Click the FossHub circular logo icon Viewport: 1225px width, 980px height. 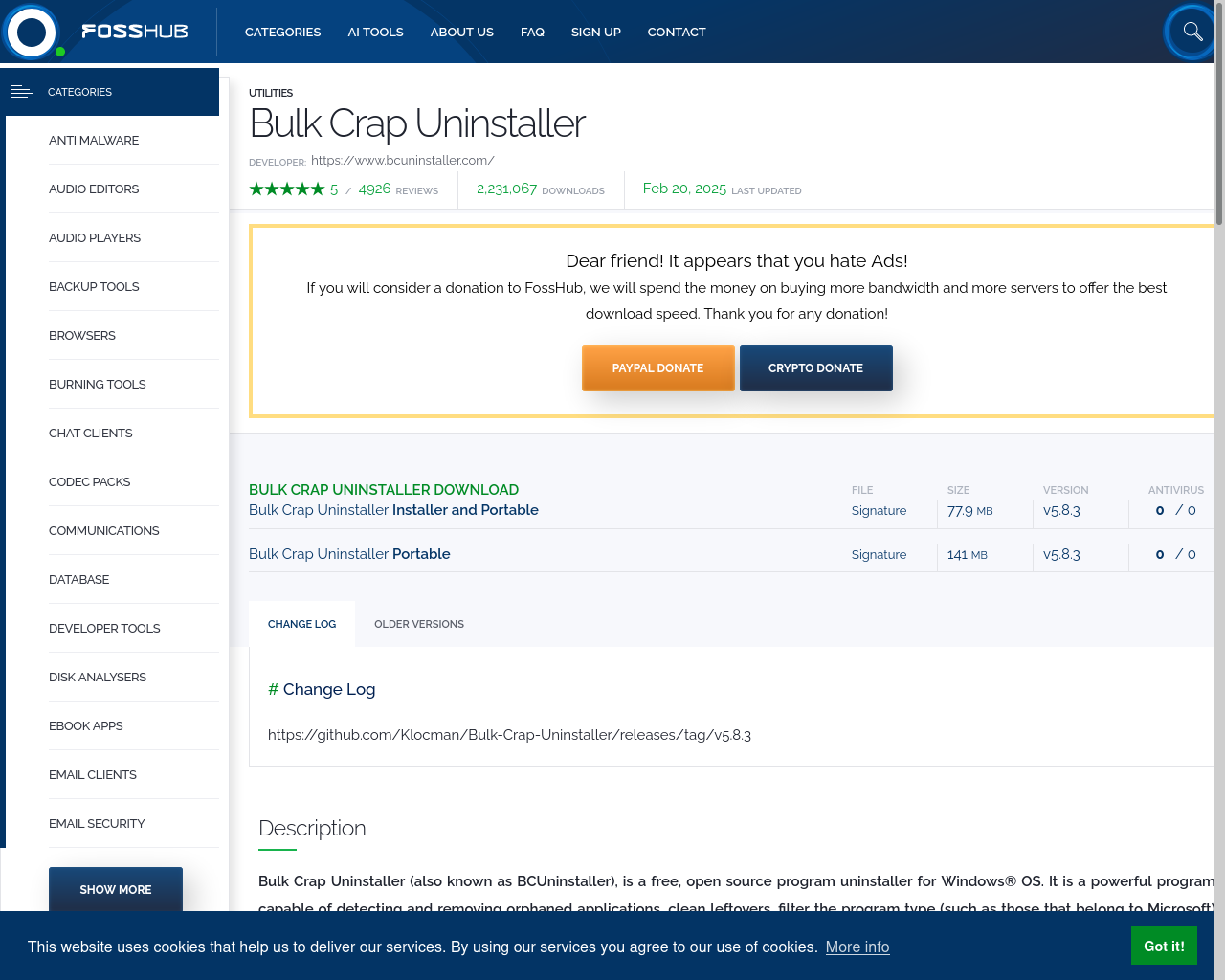pyautogui.click(x=32, y=32)
